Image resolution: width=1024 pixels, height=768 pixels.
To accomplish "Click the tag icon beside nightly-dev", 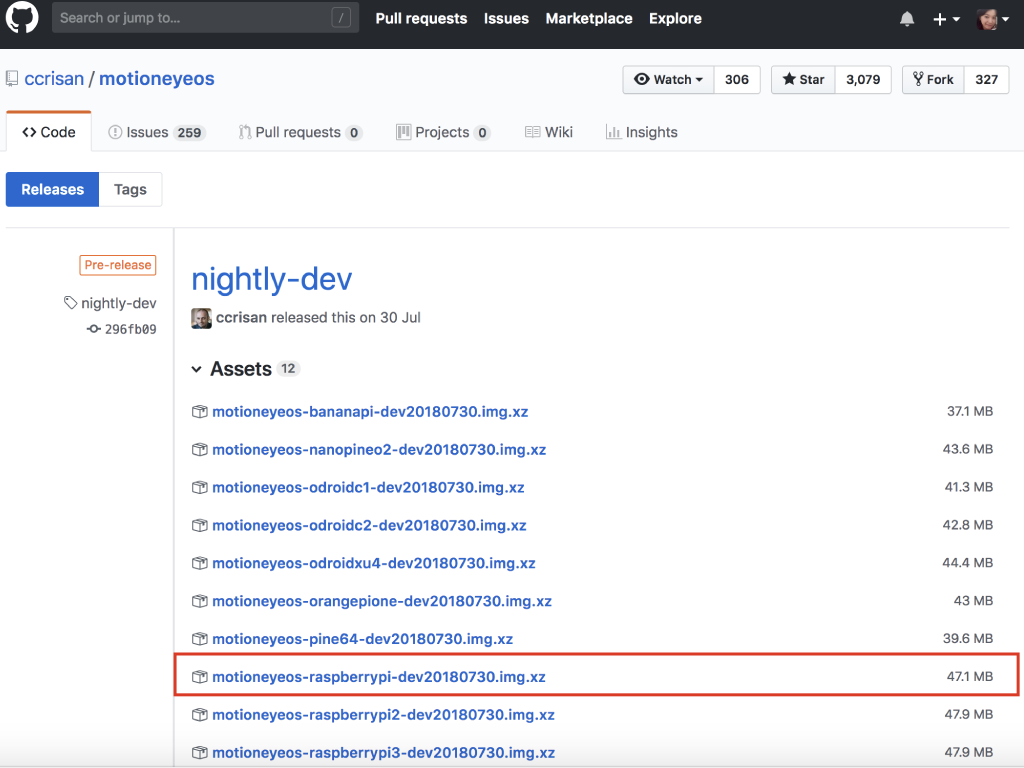I will (71, 303).
